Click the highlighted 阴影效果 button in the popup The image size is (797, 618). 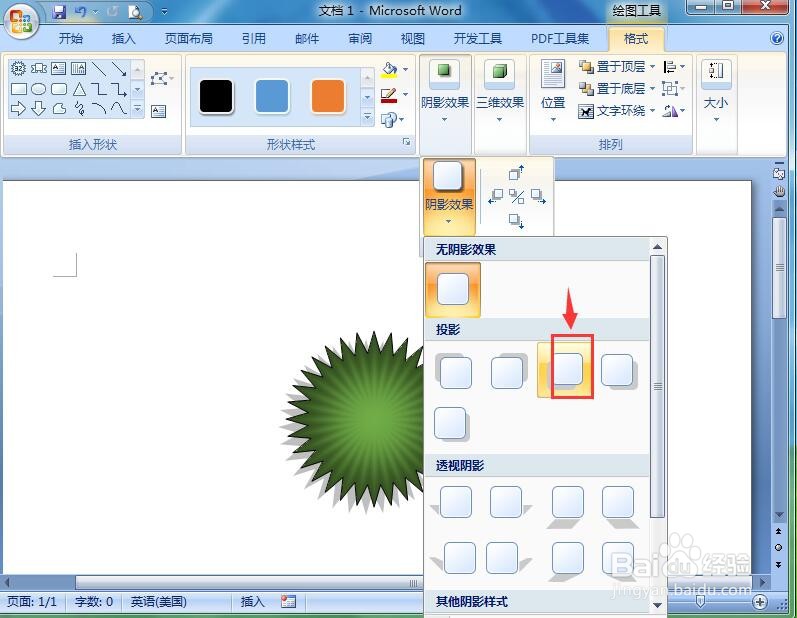tap(449, 195)
